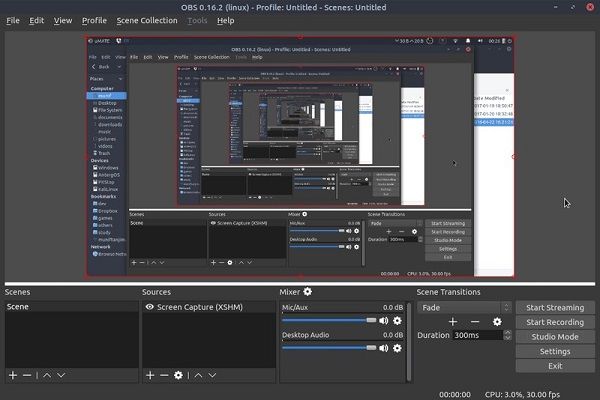
Task: Move source up in Sources list
Action: (x=198, y=376)
